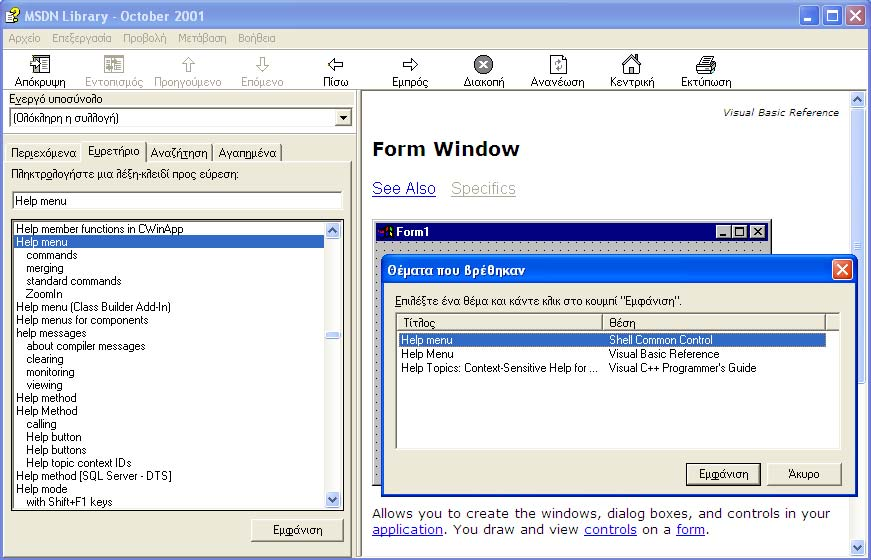Select about compiler messages subentry
Image resolution: width=871 pixels, height=560 pixels.
click(x=86, y=346)
